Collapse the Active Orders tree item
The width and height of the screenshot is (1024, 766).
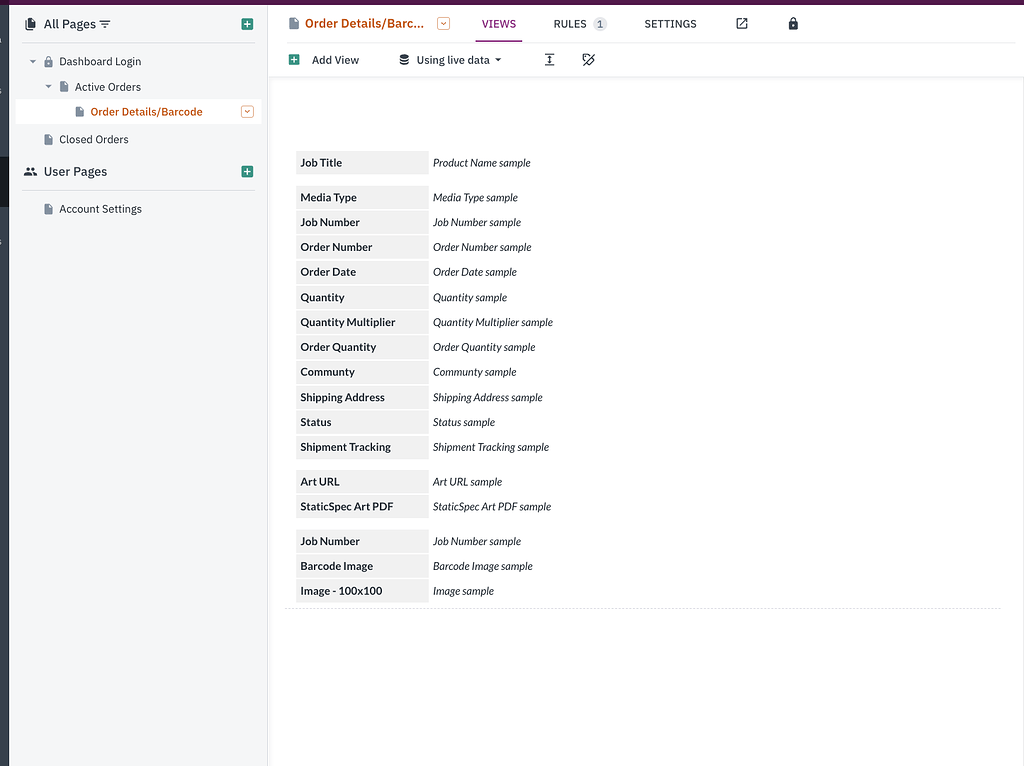coord(47,86)
